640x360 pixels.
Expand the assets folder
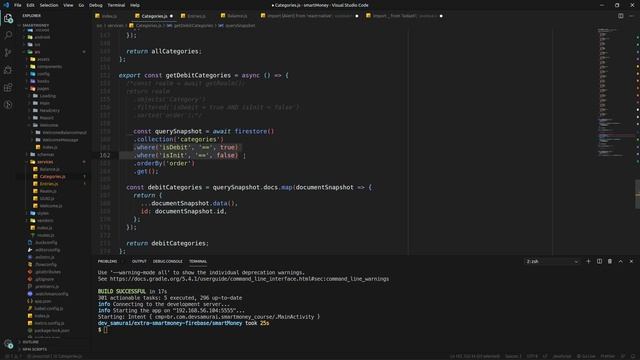point(43,59)
